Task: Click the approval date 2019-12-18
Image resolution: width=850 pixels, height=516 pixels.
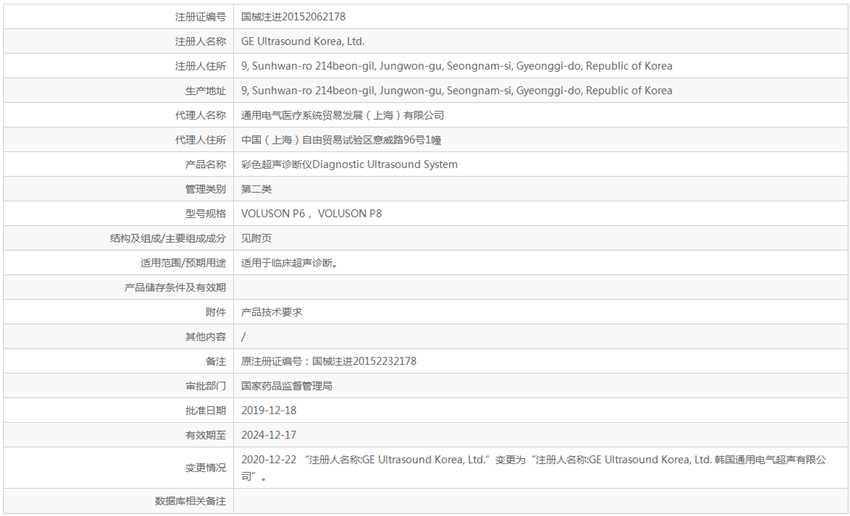Action: 269,410
